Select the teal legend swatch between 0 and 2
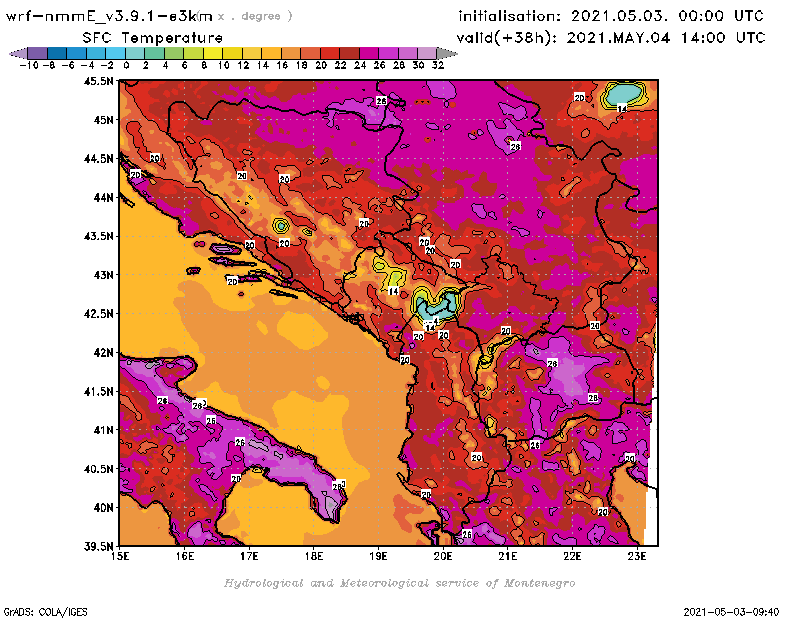The width and height of the screenshot is (800, 618). point(135,53)
